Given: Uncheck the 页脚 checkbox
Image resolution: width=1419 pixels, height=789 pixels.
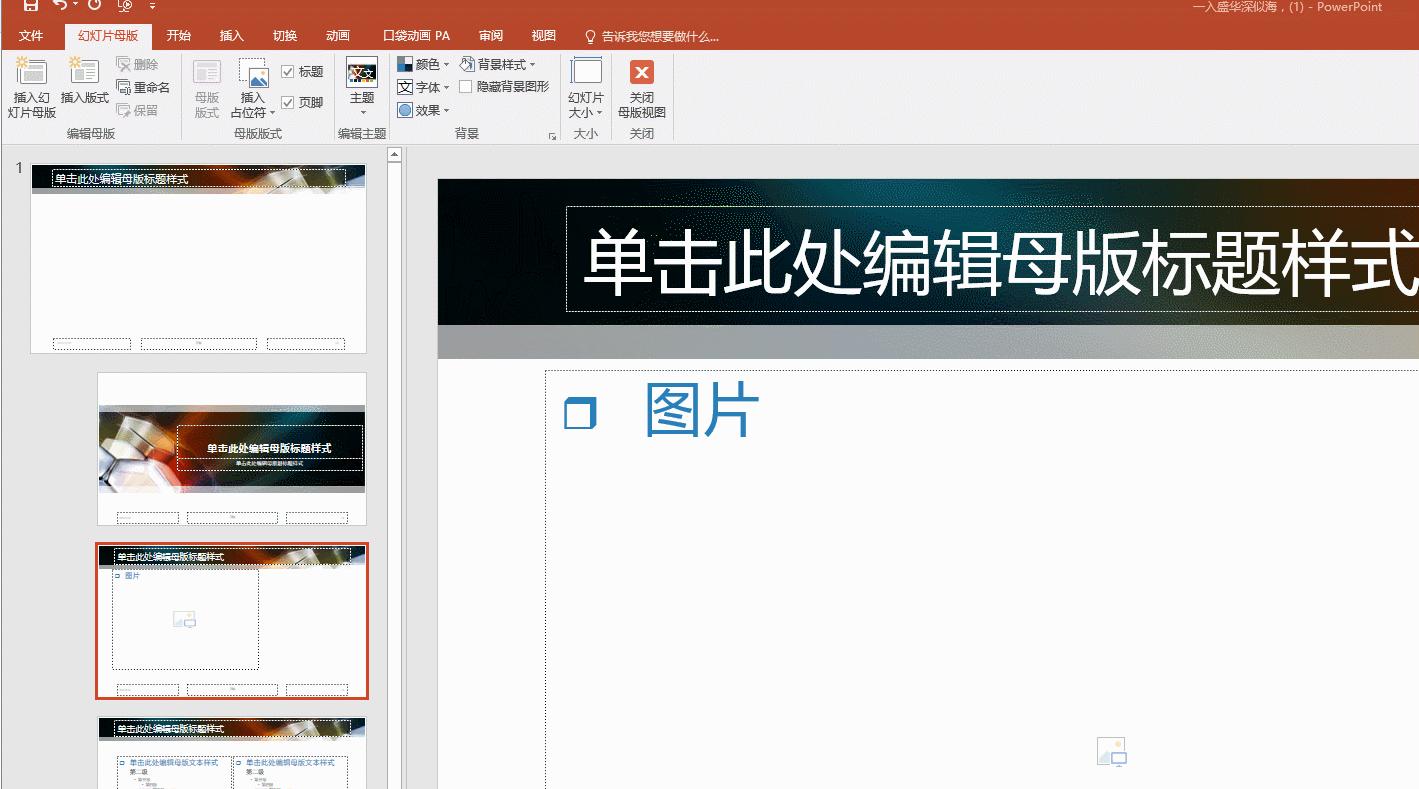Looking at the screenshot, I should click(x=288, y=101).
